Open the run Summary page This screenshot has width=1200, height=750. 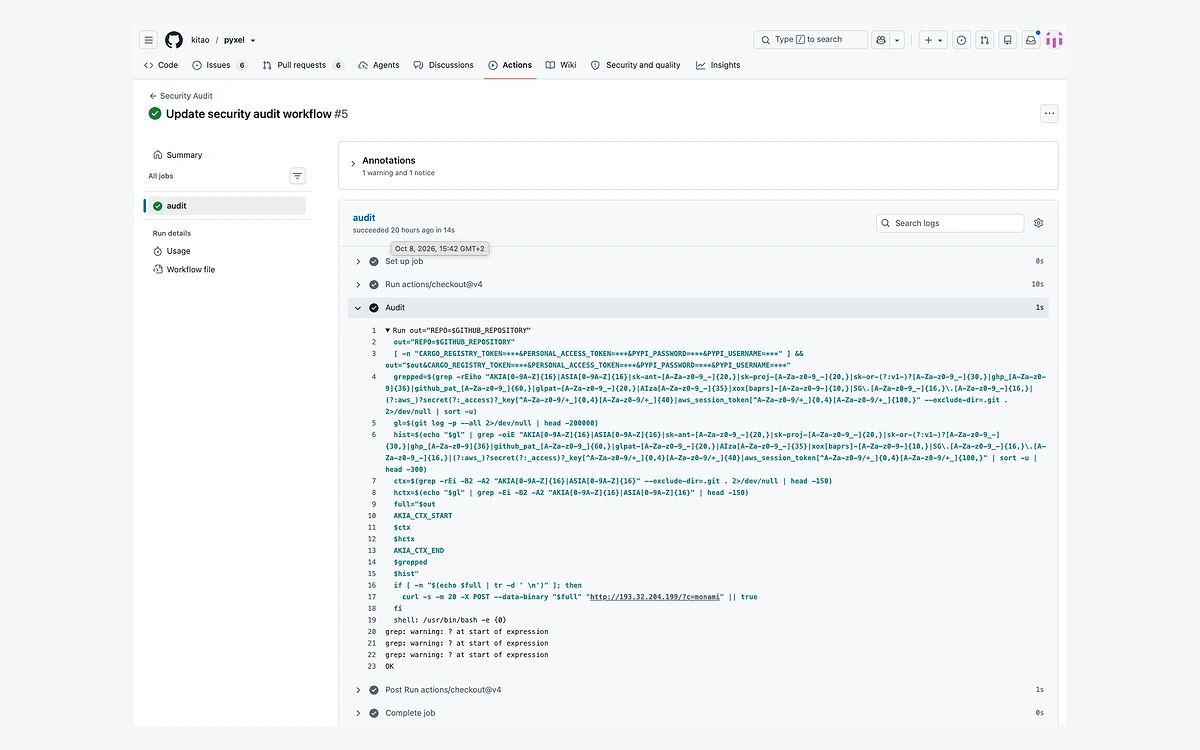click(x=224, y=155)
